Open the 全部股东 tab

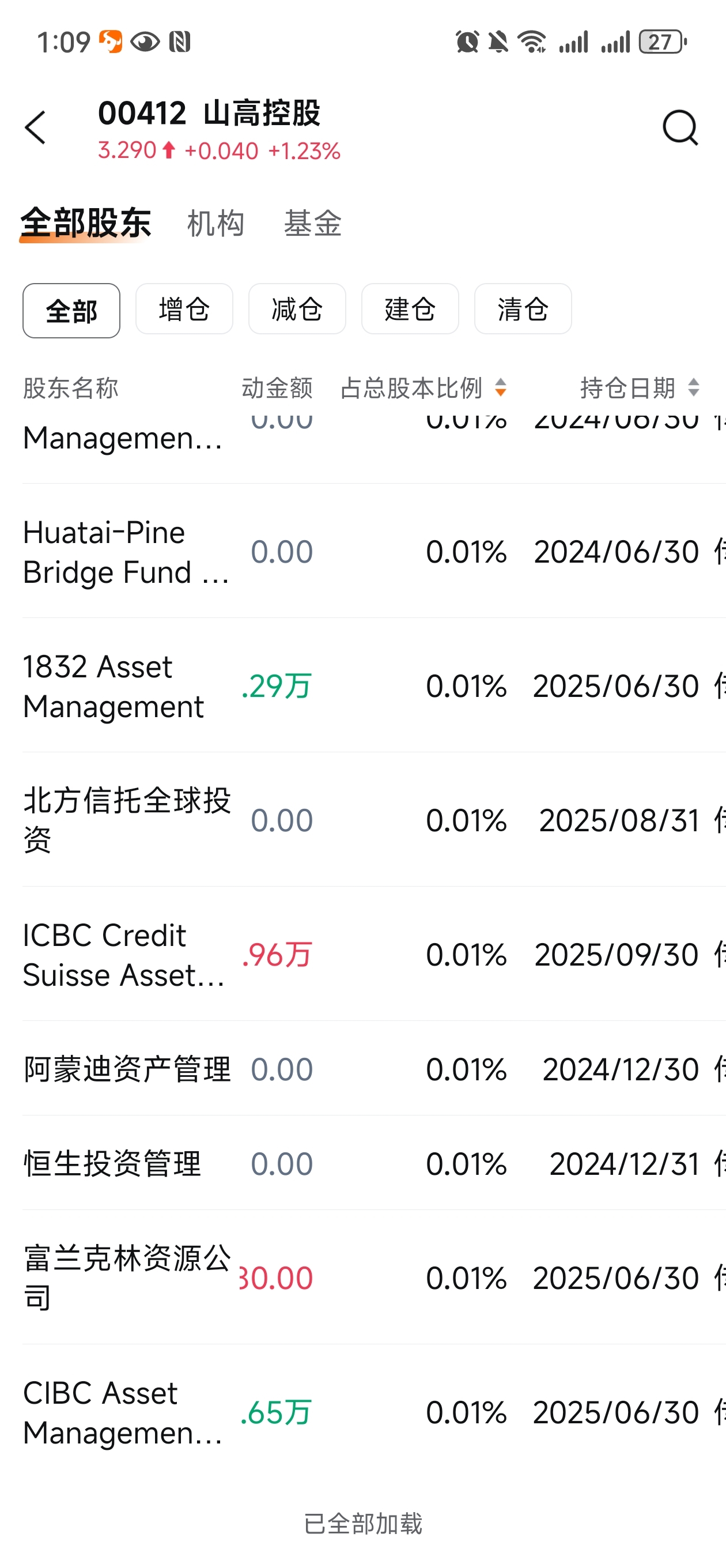(x=86, y=224)
